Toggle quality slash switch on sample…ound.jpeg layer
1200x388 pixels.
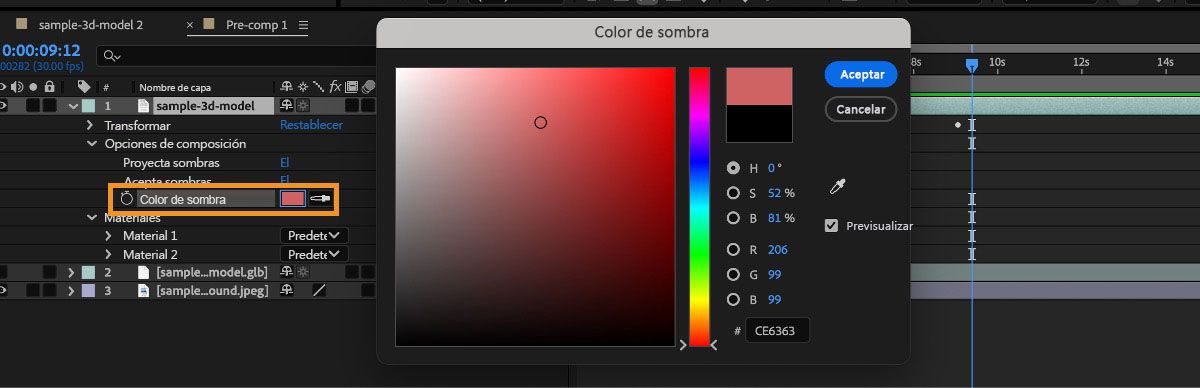[319, 290]
